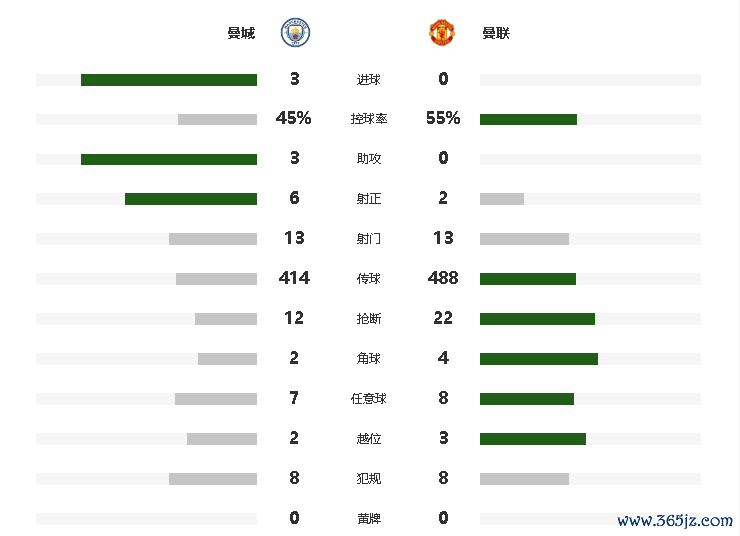740x536 pixels.
Task: Open the www.365jz.com watermark link
Action: tap(675, 520)
